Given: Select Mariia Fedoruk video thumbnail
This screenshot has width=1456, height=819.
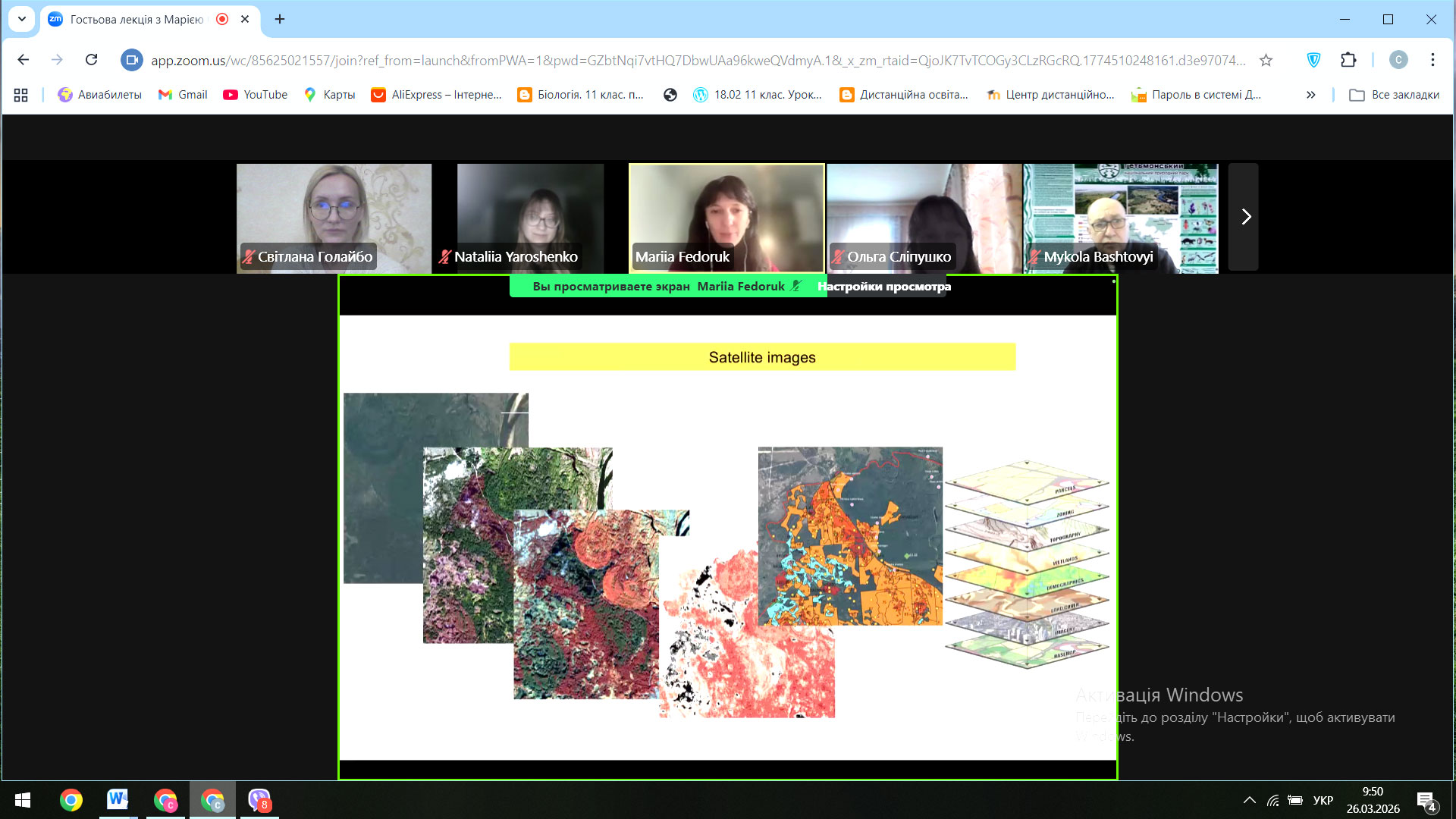Looking at the screenshot, I should point(726,218).
